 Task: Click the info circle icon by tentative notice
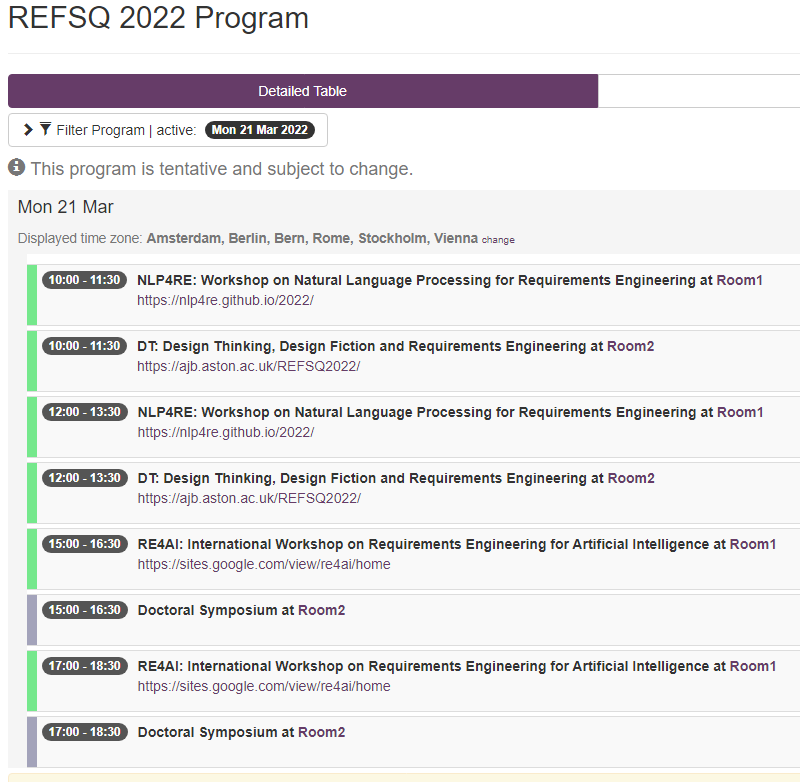(x=16, y=167)
